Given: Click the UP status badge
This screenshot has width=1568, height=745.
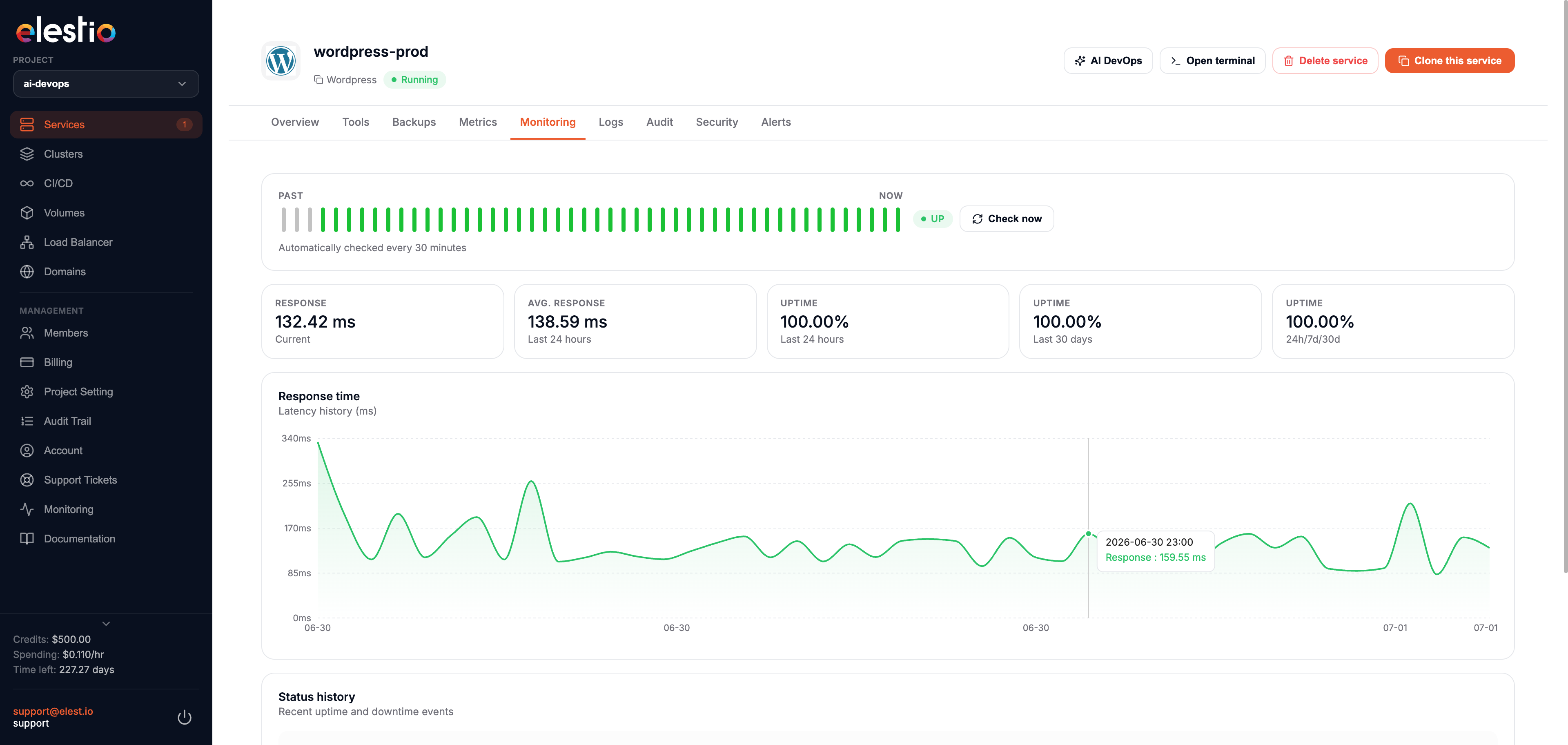Looking at the screenshot, I should point(933,219).
